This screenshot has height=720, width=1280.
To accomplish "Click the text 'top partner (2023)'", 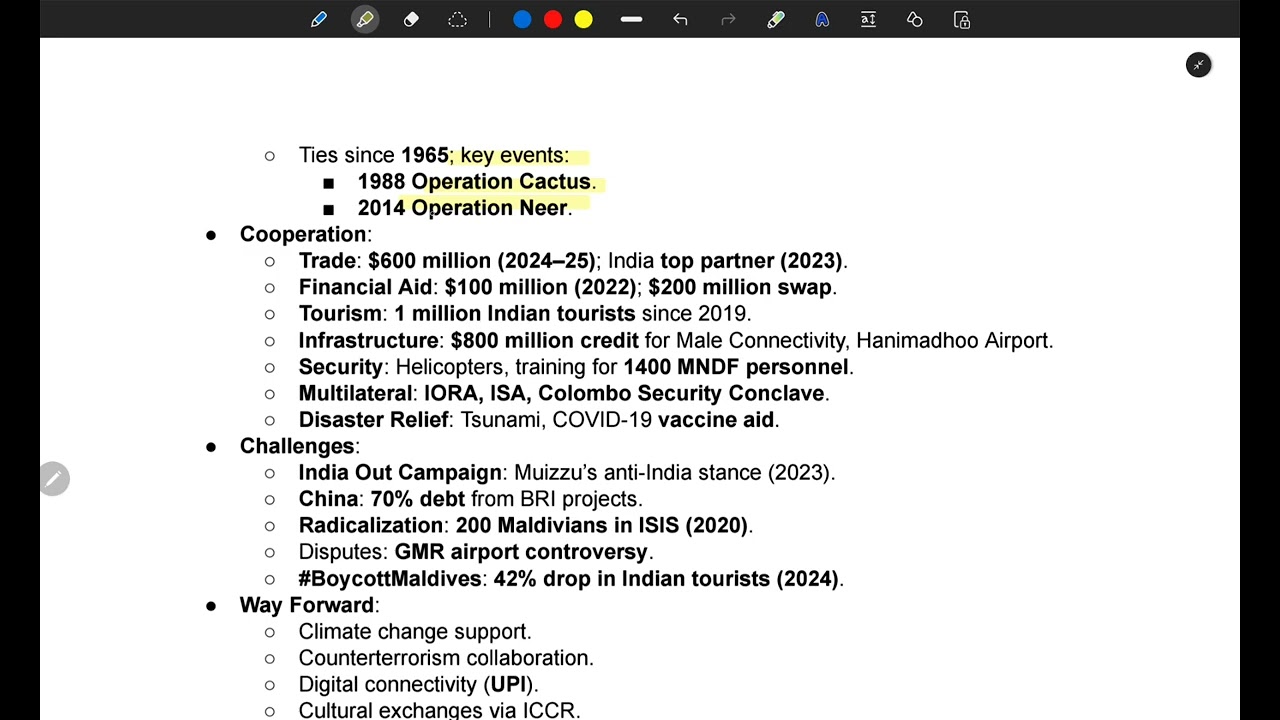I will [751, 261].
